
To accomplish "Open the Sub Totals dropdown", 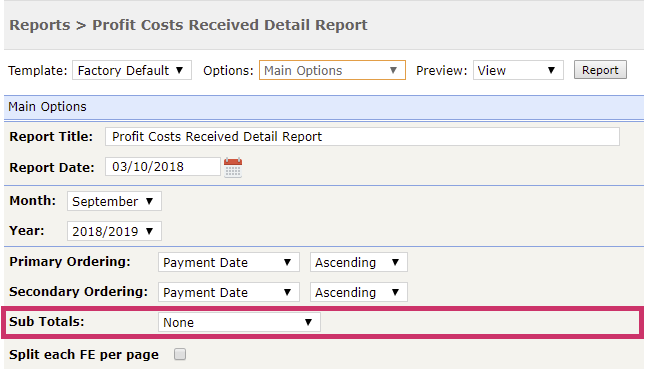I will tap(239, 322).
